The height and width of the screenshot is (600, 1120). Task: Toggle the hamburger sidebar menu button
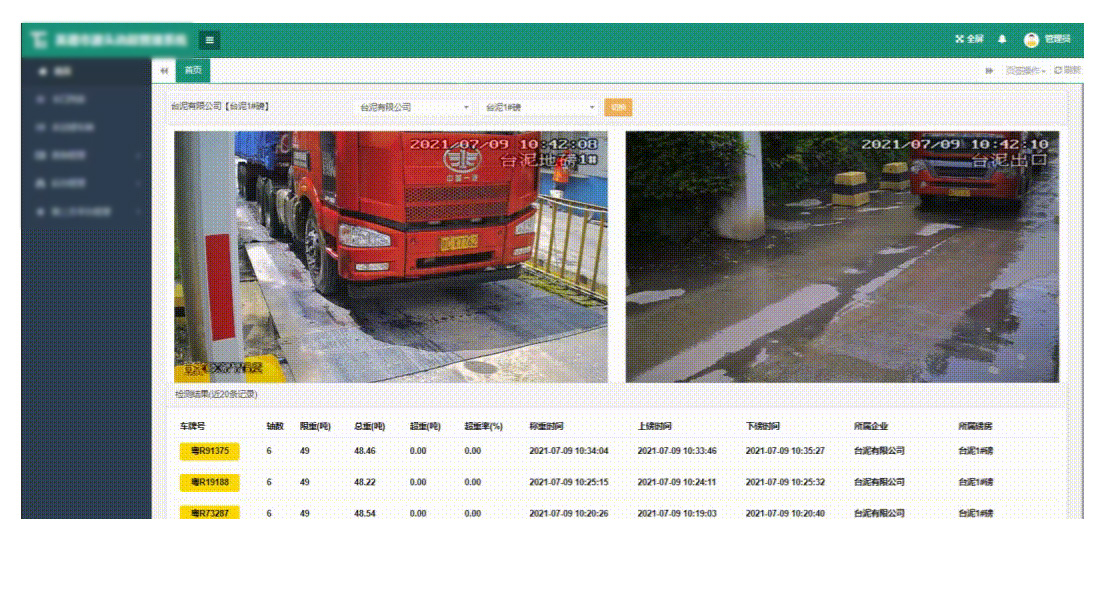(x=210, y=40)
